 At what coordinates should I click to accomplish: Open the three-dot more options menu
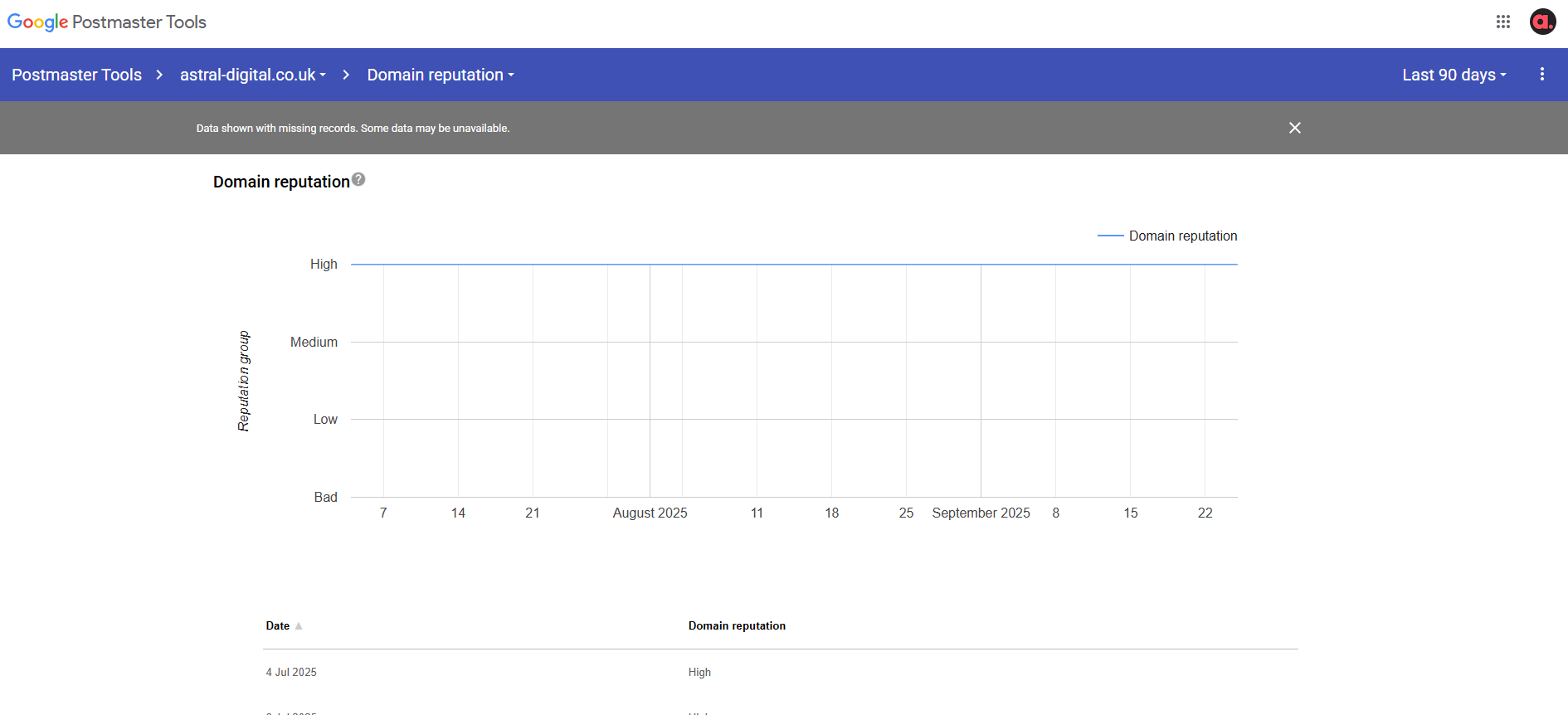point(1541,75)
